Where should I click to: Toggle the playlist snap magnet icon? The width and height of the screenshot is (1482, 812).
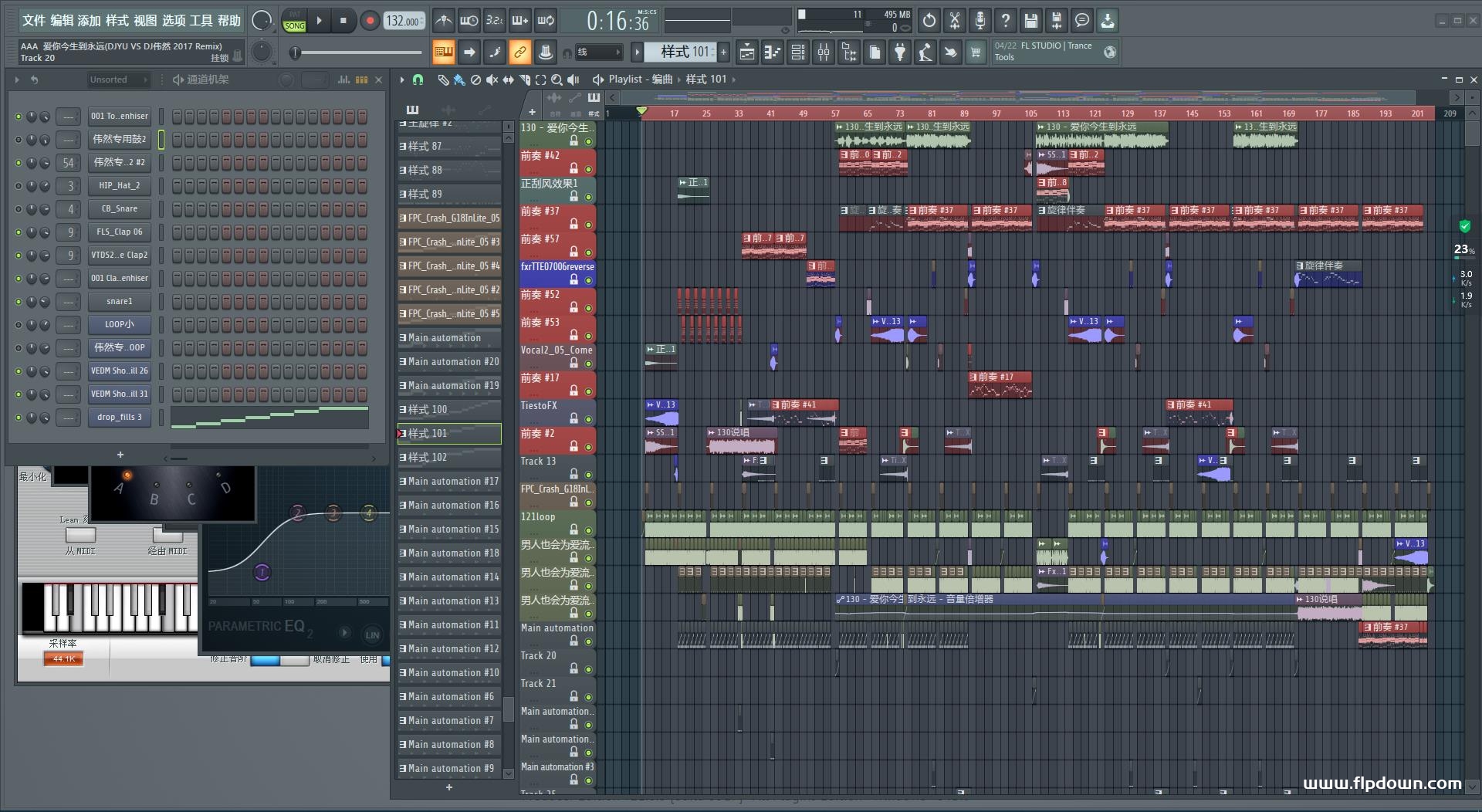pyautogui.click(x=418, y=80)
